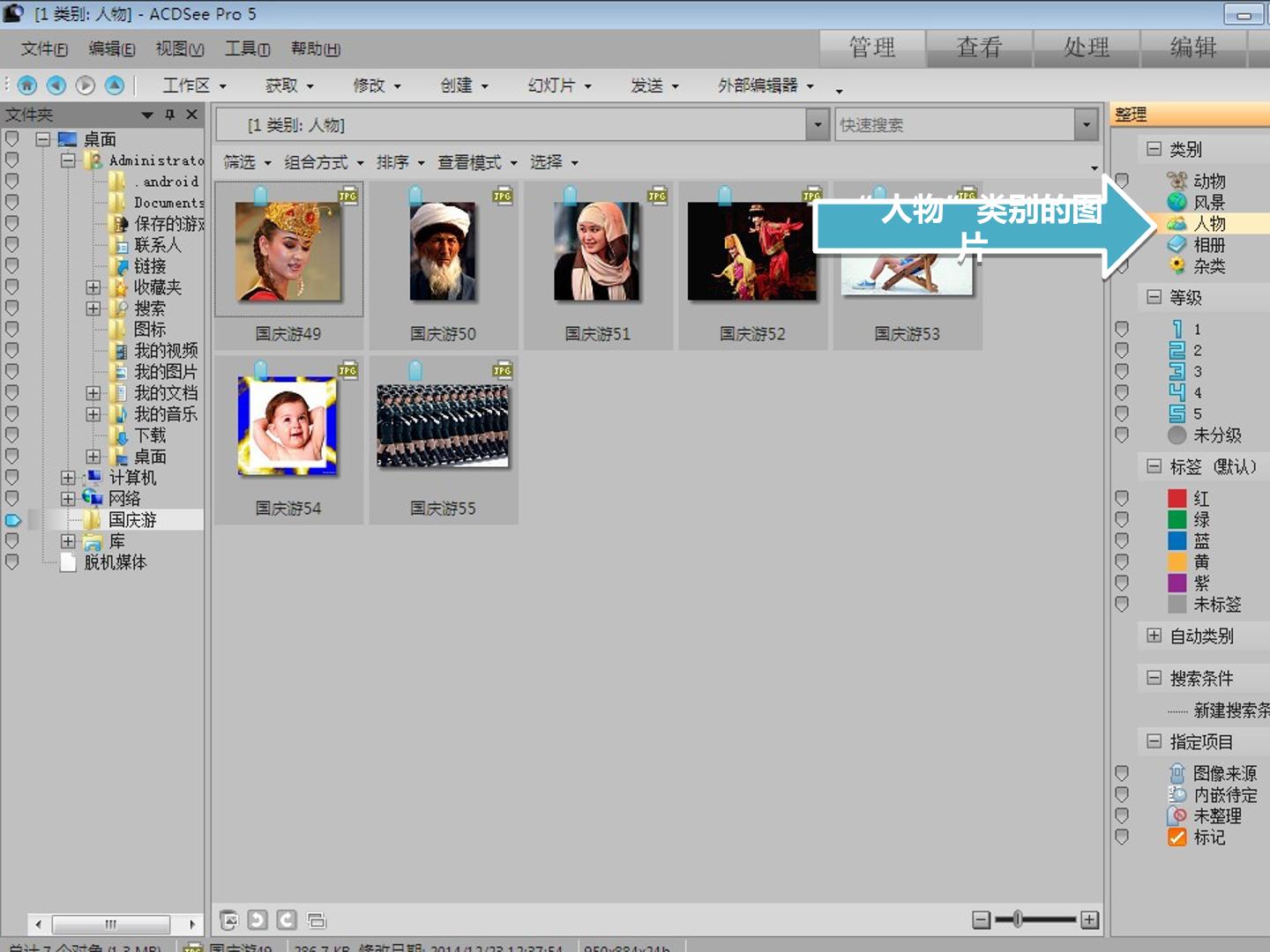Click the 排序 sort button
The image size is (1270, 952).
coord(400,162)
